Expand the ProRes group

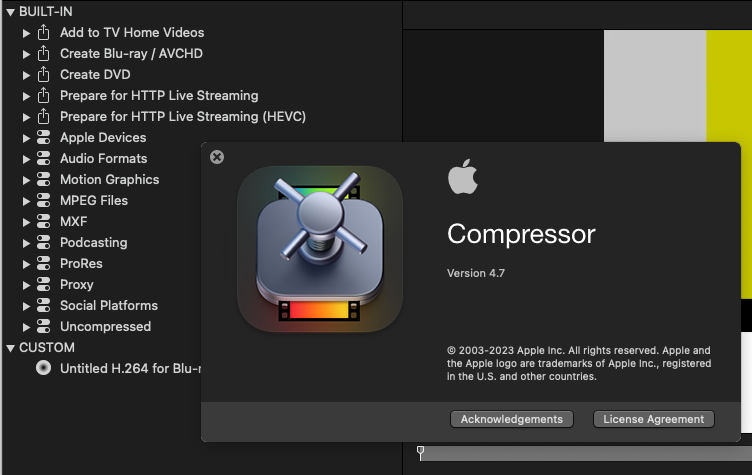tap(26, 264)
